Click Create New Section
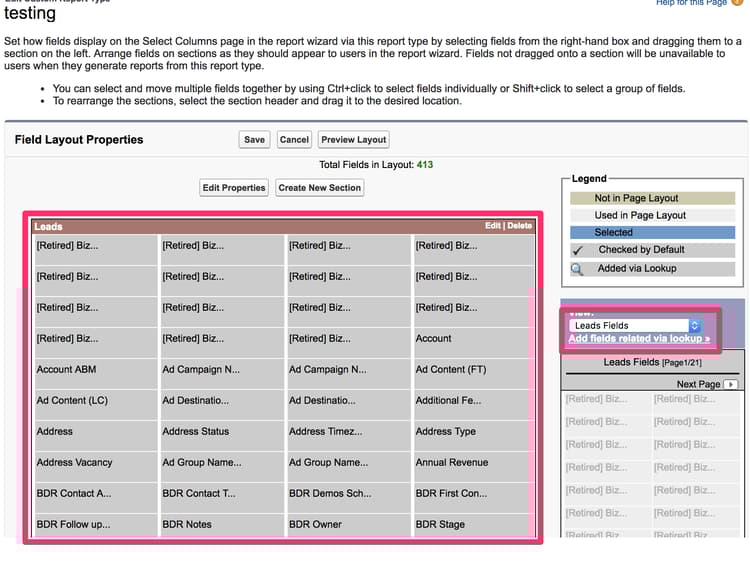The width and height of the screenshot is (750, 562). pyautogui.click(x=320, y=187)
